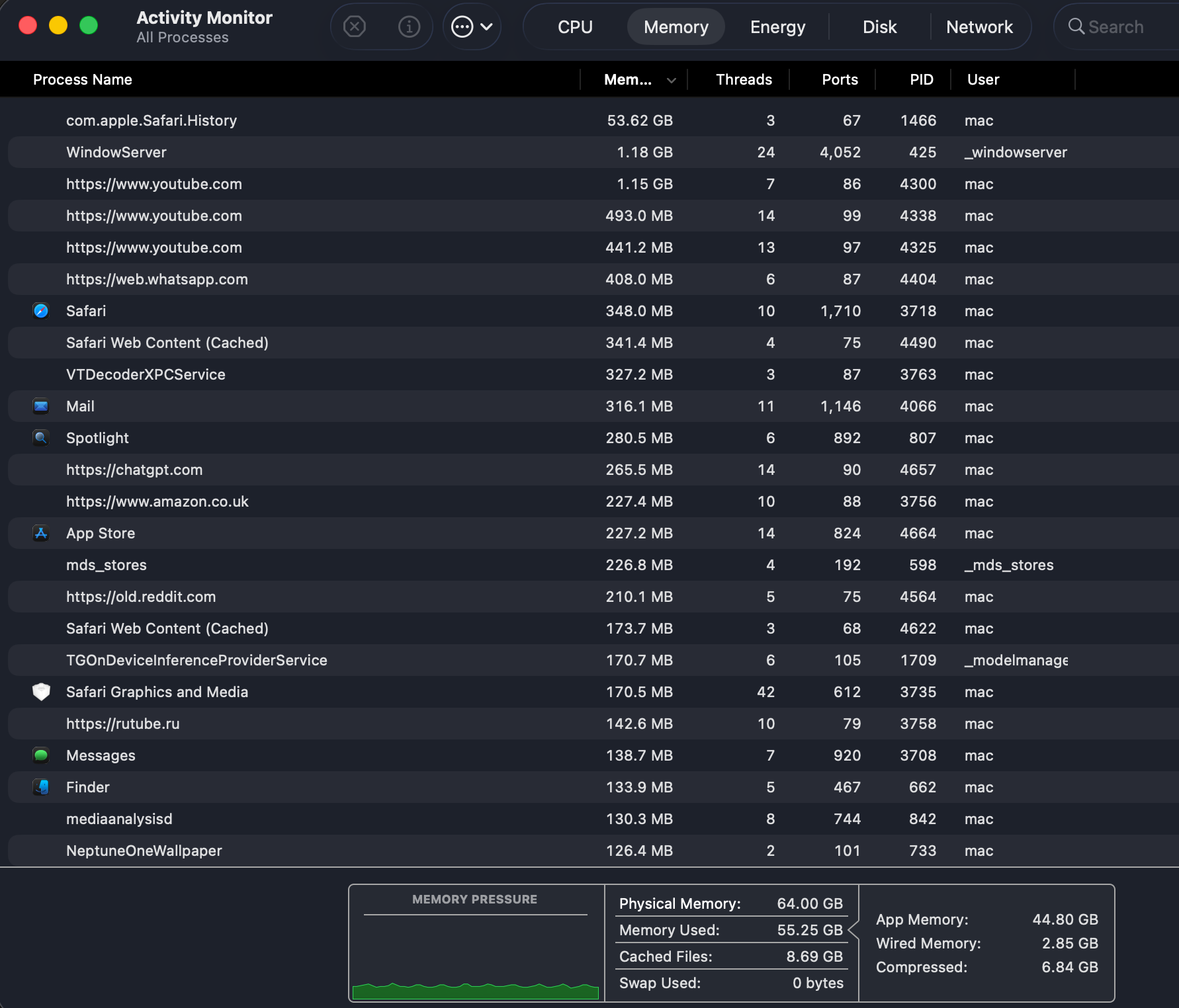This screenshot has width=1179, height=1008.
Task: Sort by Process Name column header
Action: coord(83,79)
